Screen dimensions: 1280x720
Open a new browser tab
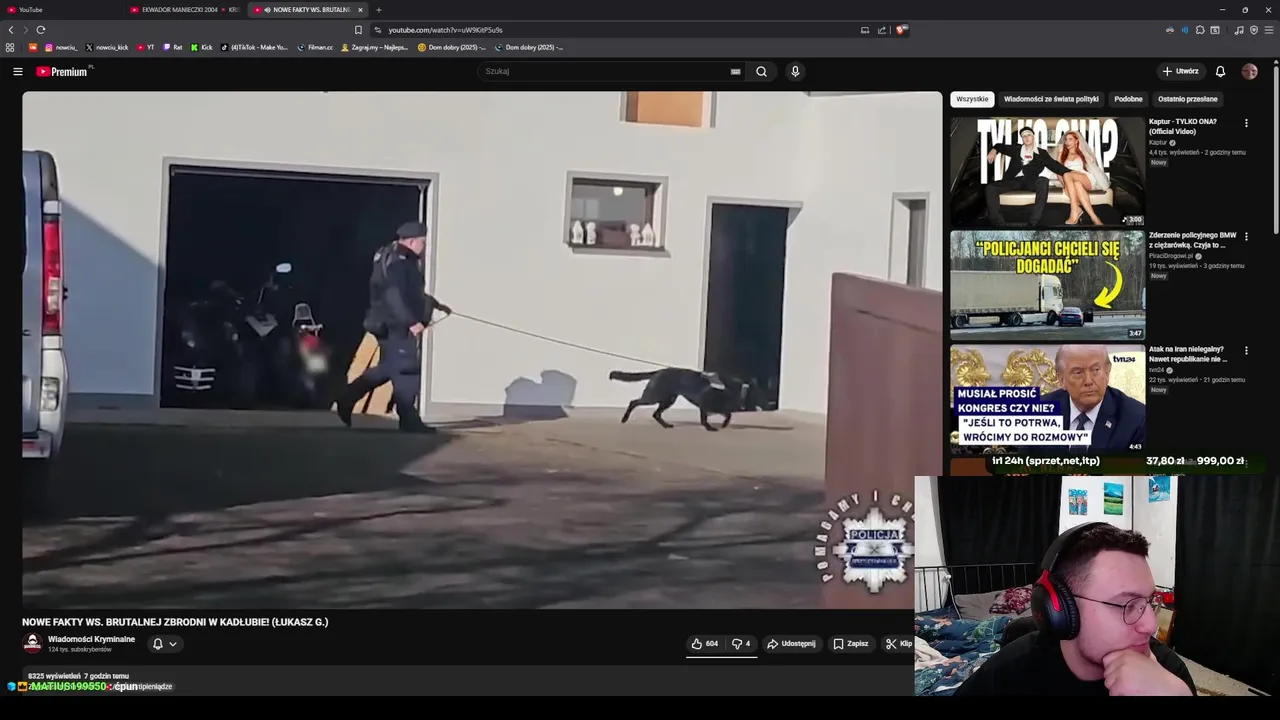(x=379, y=10)
